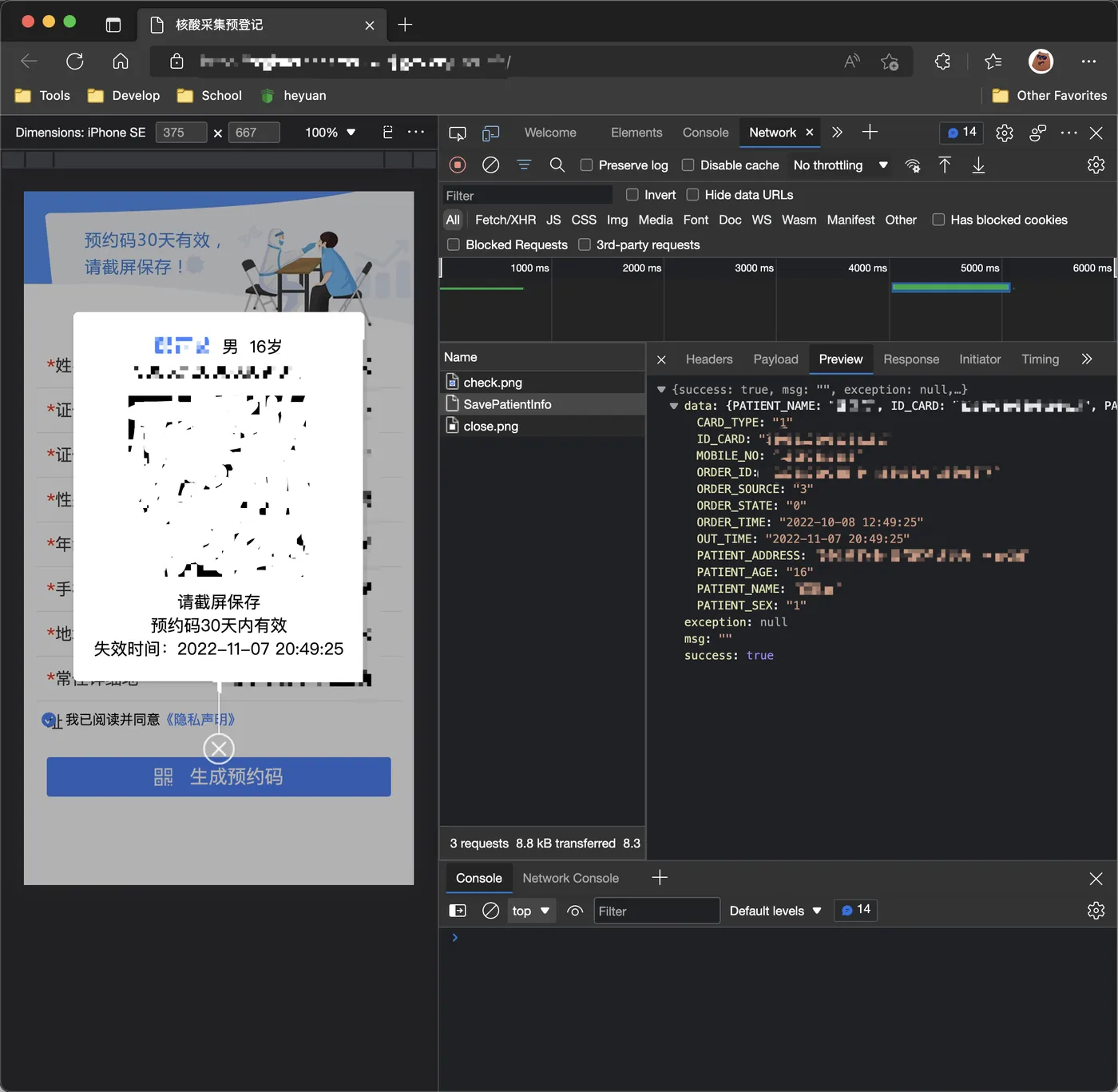
Task: Open the School bookmarks folder
Action: tap(209, 96)
